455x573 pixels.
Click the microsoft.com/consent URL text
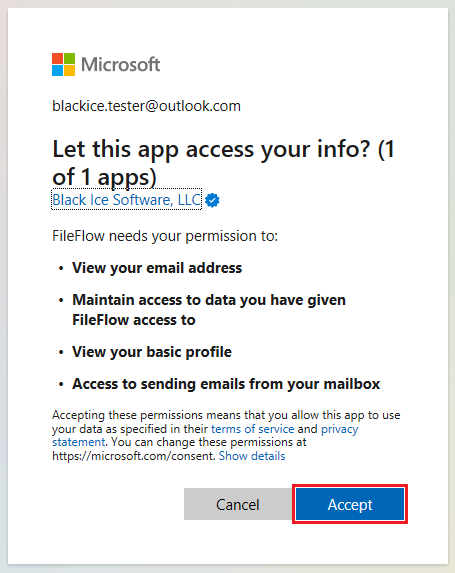click(133, 456)
